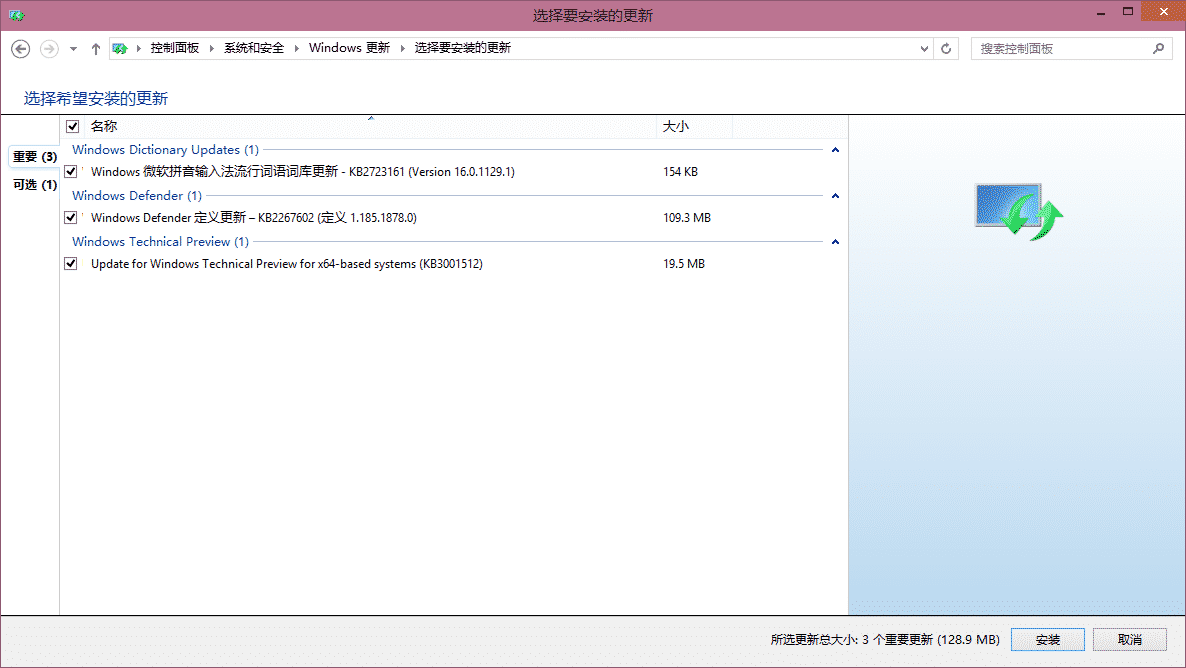
Task: Click the search magnifier icon
Action: tap(1158, 48)
